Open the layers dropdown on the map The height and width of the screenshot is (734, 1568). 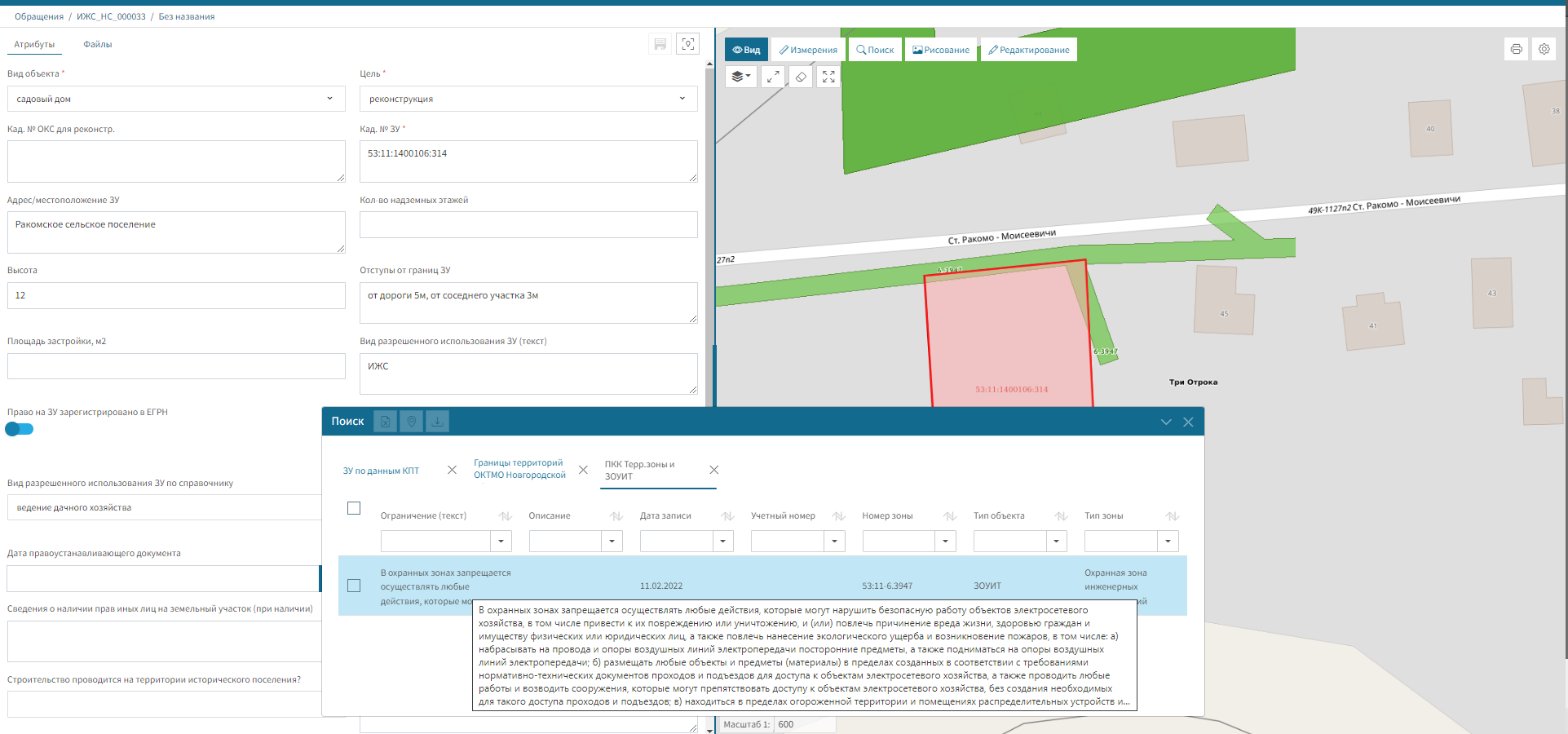pyautogui.click(x=740, y=77)
